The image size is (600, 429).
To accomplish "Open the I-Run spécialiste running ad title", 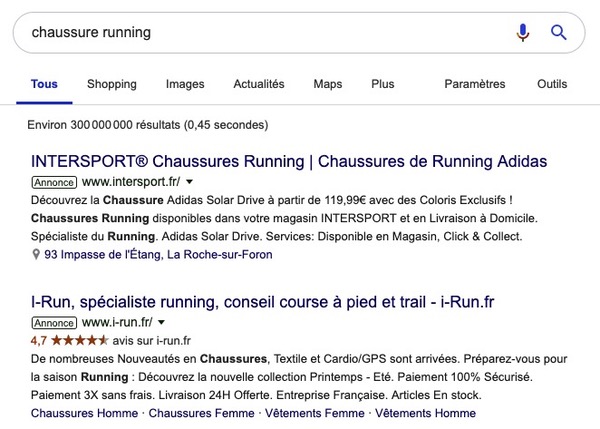I will point(262,302).
